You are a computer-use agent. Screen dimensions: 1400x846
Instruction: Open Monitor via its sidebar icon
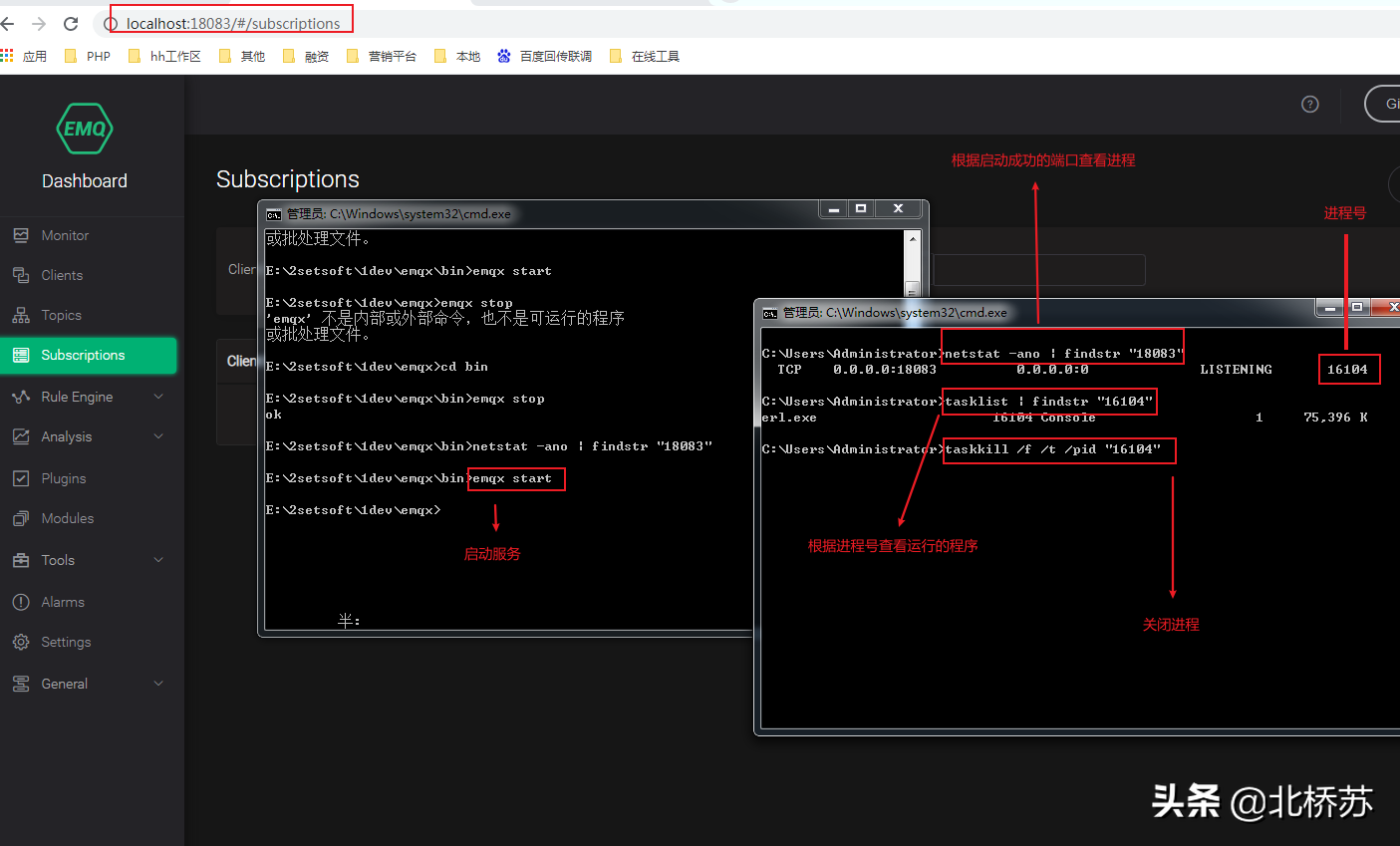click(21, 235)
